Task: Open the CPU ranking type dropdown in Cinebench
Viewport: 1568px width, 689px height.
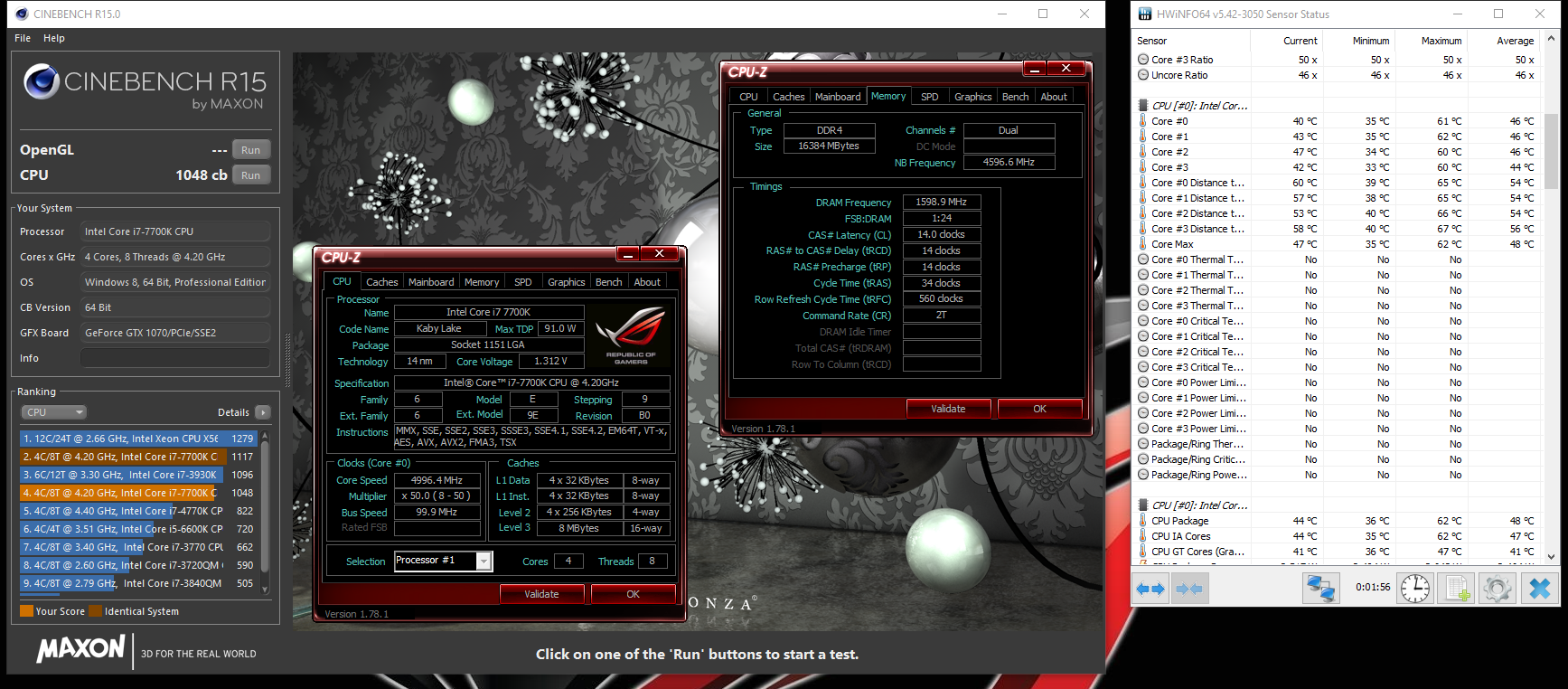Action: pyautogui.click(x=53, y=412)
